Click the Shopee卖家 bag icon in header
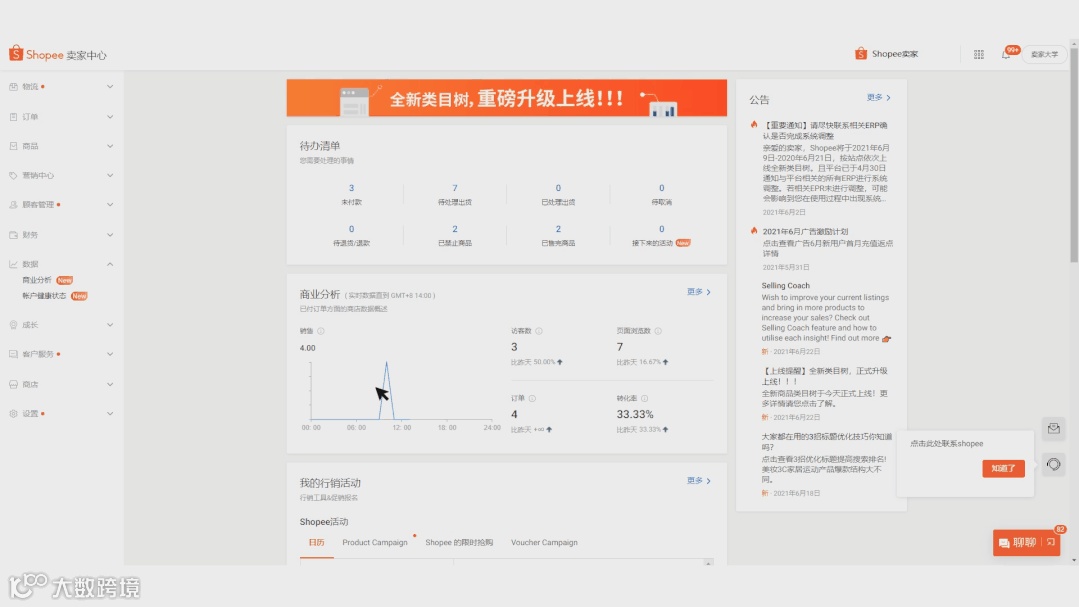This screenshot has height=607, width=1079. point(860,54)
